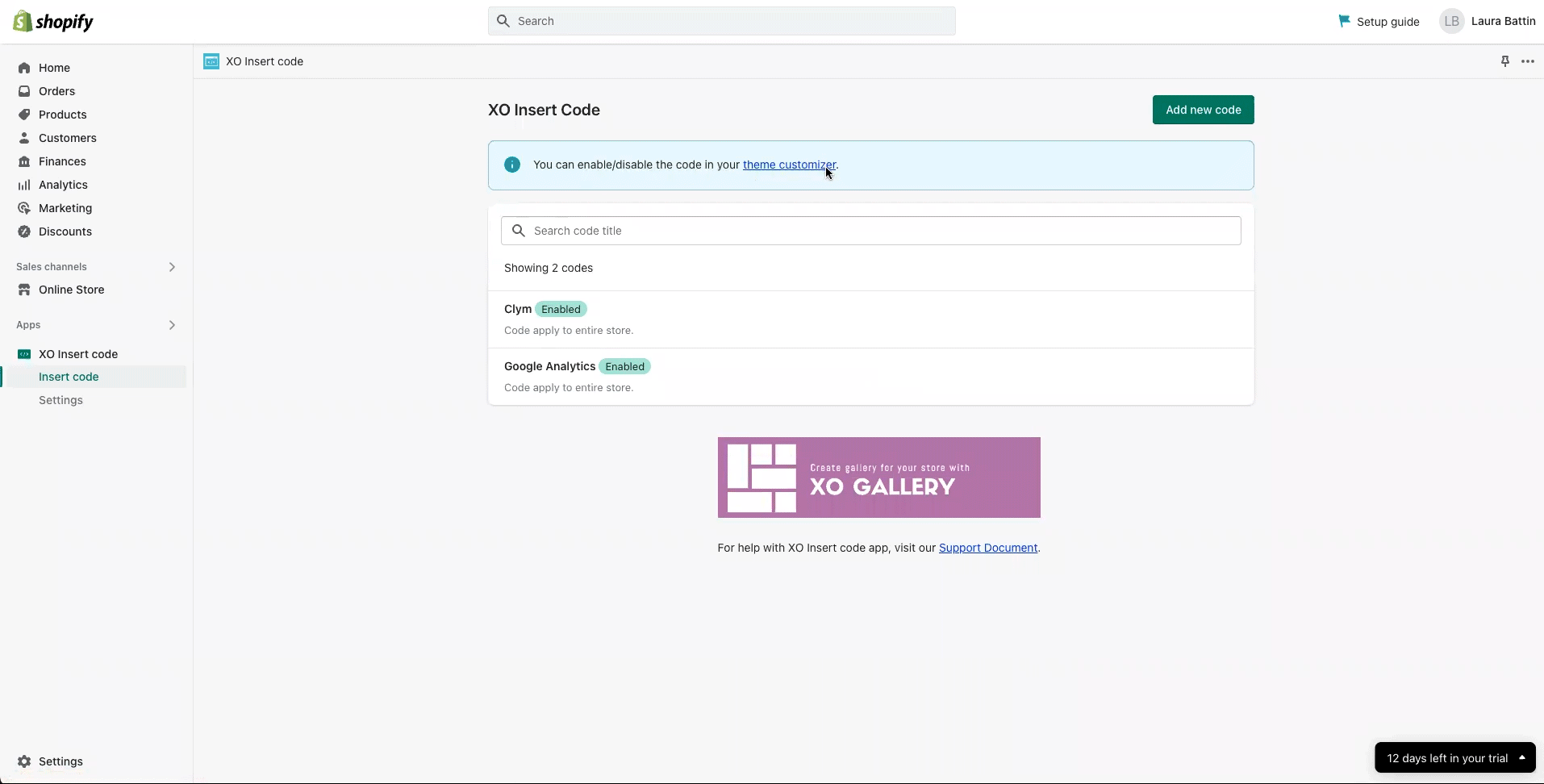Screen dimensions: 1544x784
Task: Click the XO Insert code header app icon
Action: coord(211,61)
